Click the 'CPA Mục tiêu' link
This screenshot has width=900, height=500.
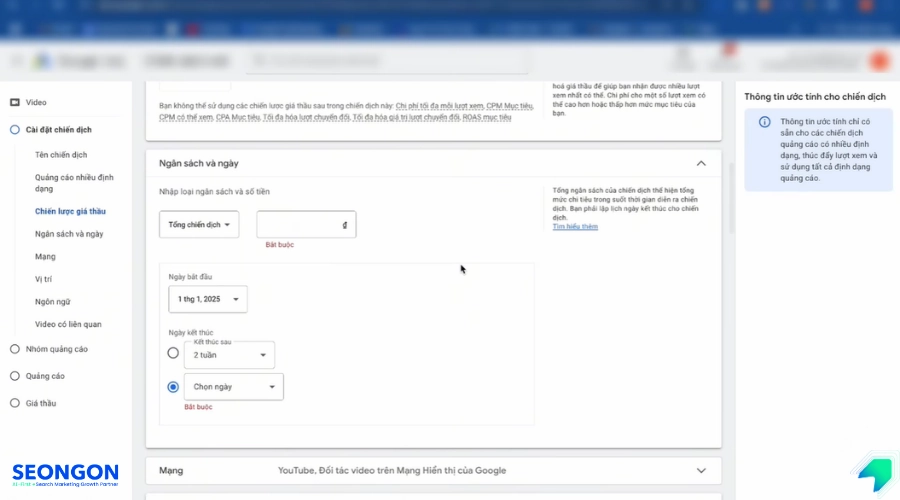(x=238, y=117)
